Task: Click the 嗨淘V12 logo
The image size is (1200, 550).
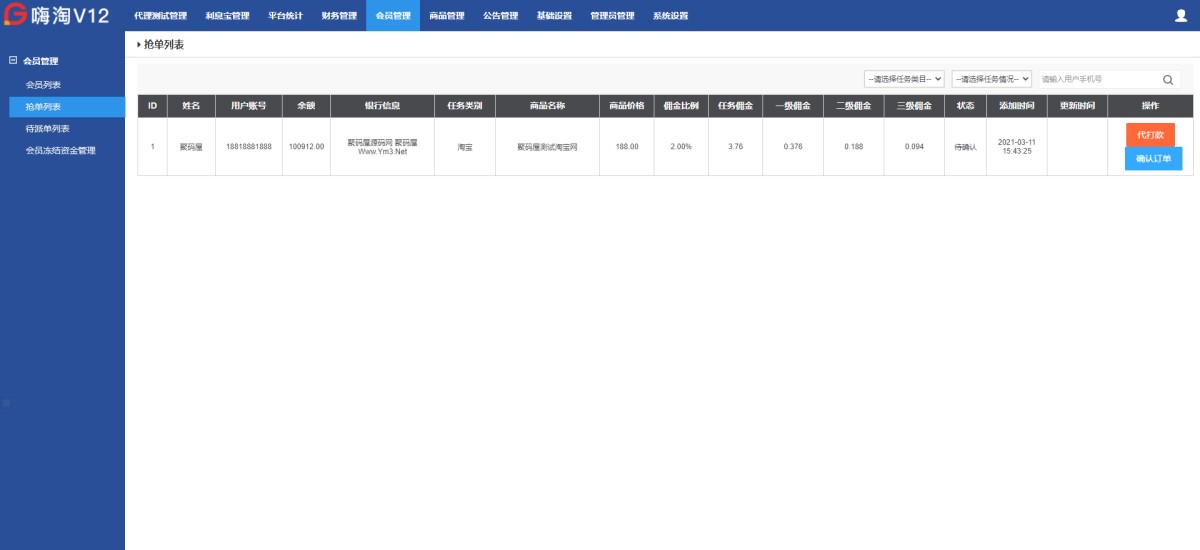Action: coord(56,16)
